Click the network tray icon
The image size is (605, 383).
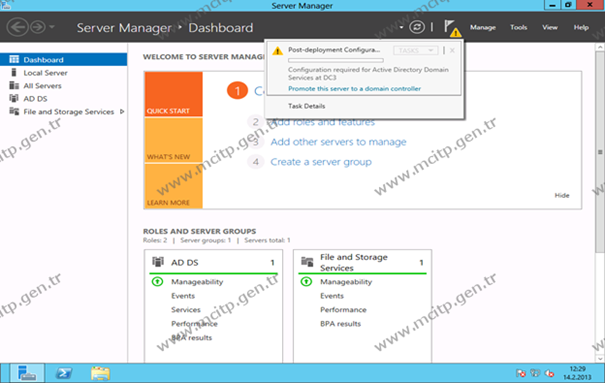pos(535,373)
